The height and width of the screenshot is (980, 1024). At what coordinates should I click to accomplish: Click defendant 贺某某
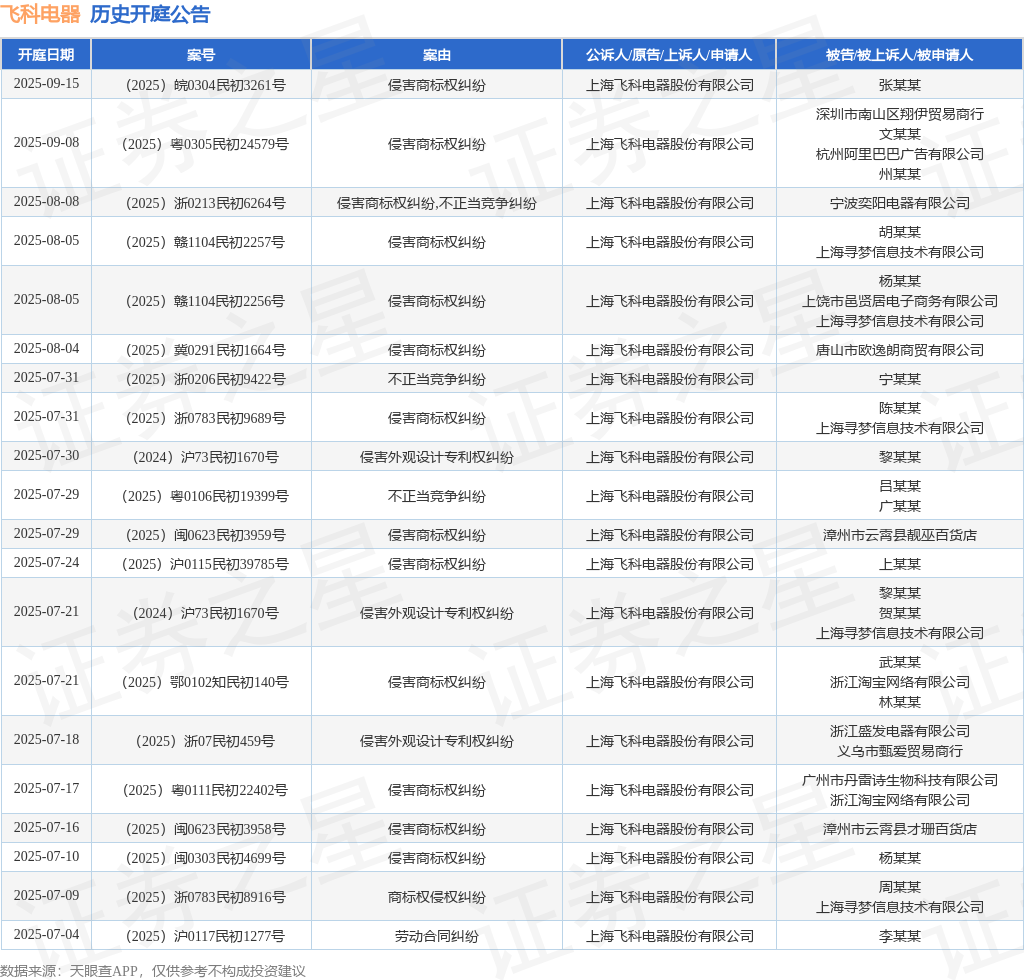pos(899,613)
